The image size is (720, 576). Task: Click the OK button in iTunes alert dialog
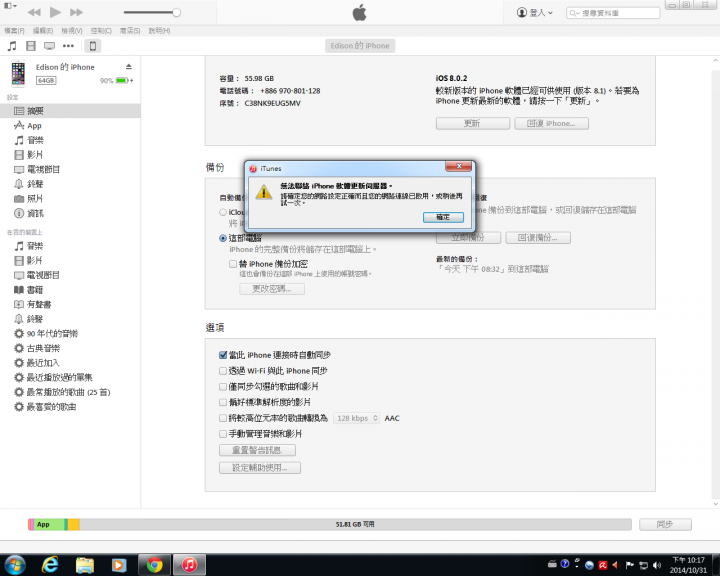pos(443,217)
